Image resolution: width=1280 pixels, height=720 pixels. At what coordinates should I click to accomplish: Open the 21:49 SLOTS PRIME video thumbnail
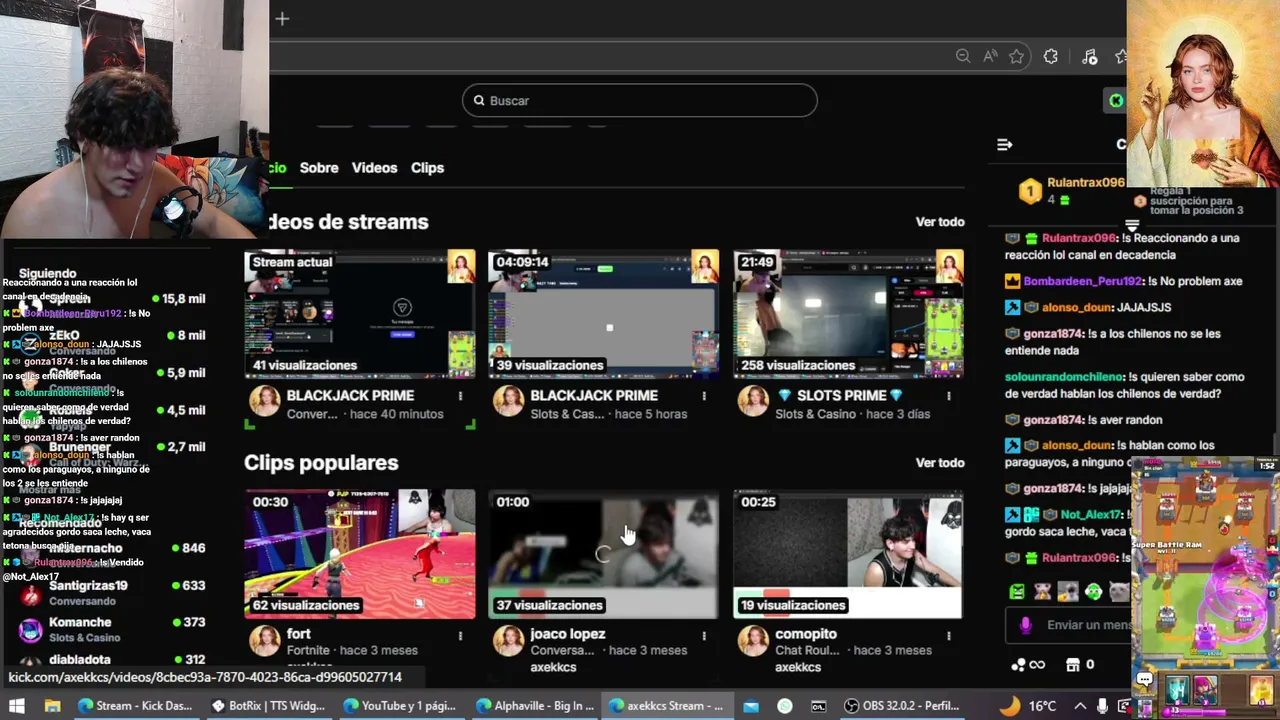[x=848, y=314]
